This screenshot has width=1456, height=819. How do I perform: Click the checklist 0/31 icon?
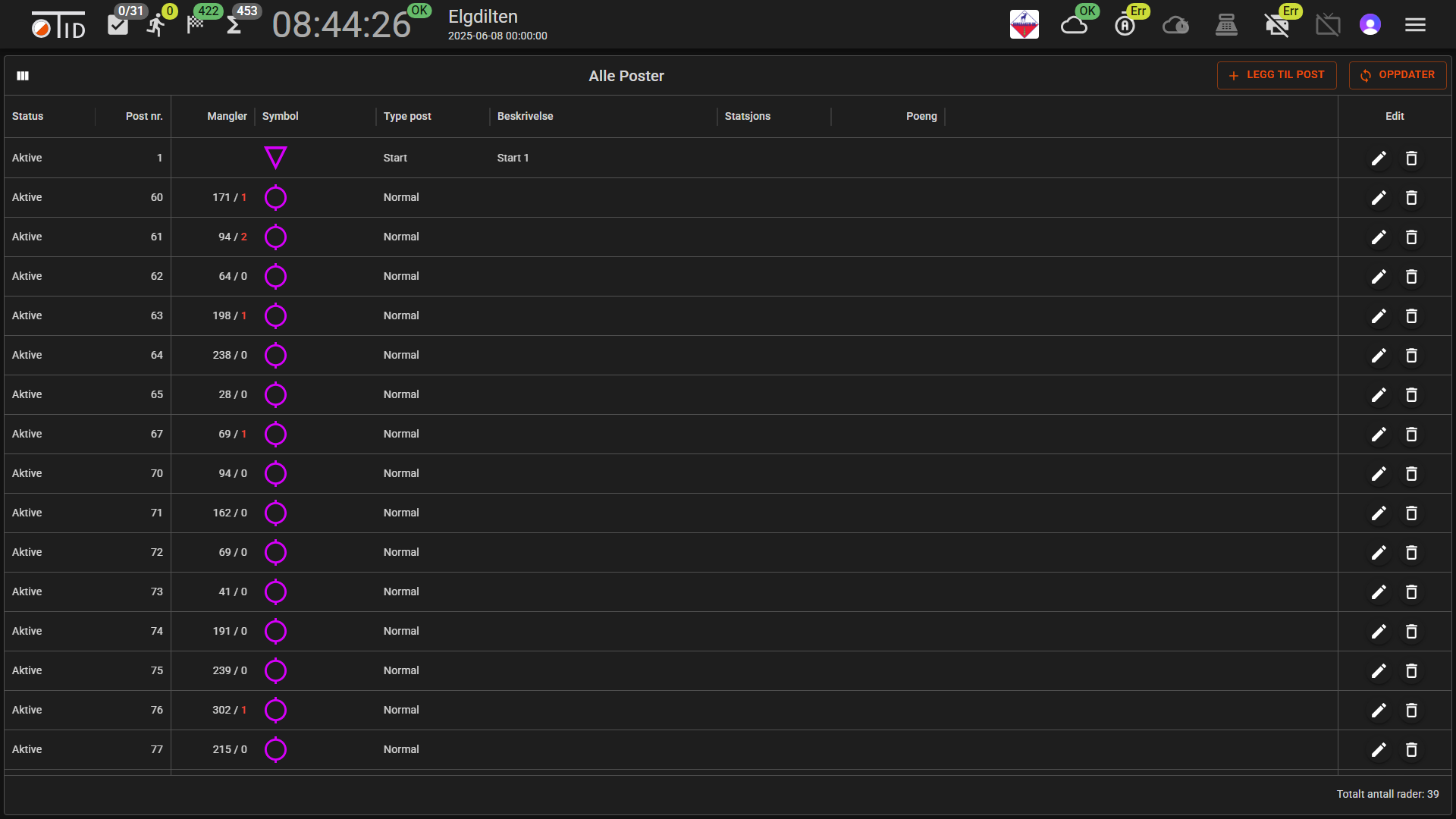[x=118, y=25]
